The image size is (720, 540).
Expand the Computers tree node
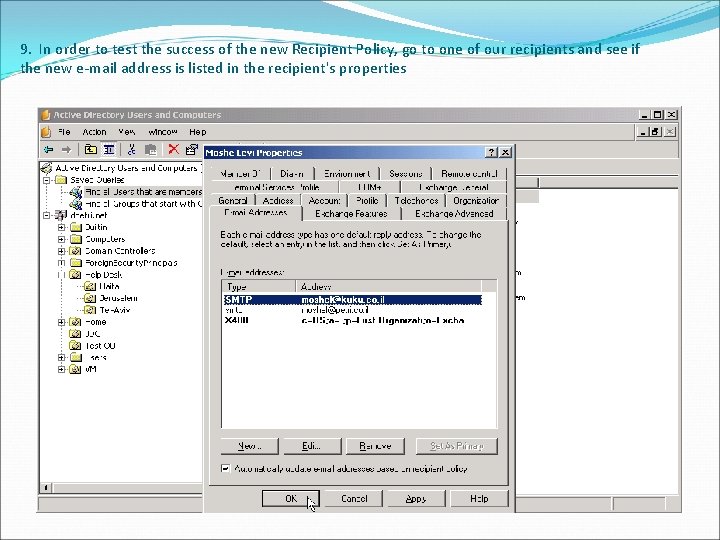click(61, 239)
